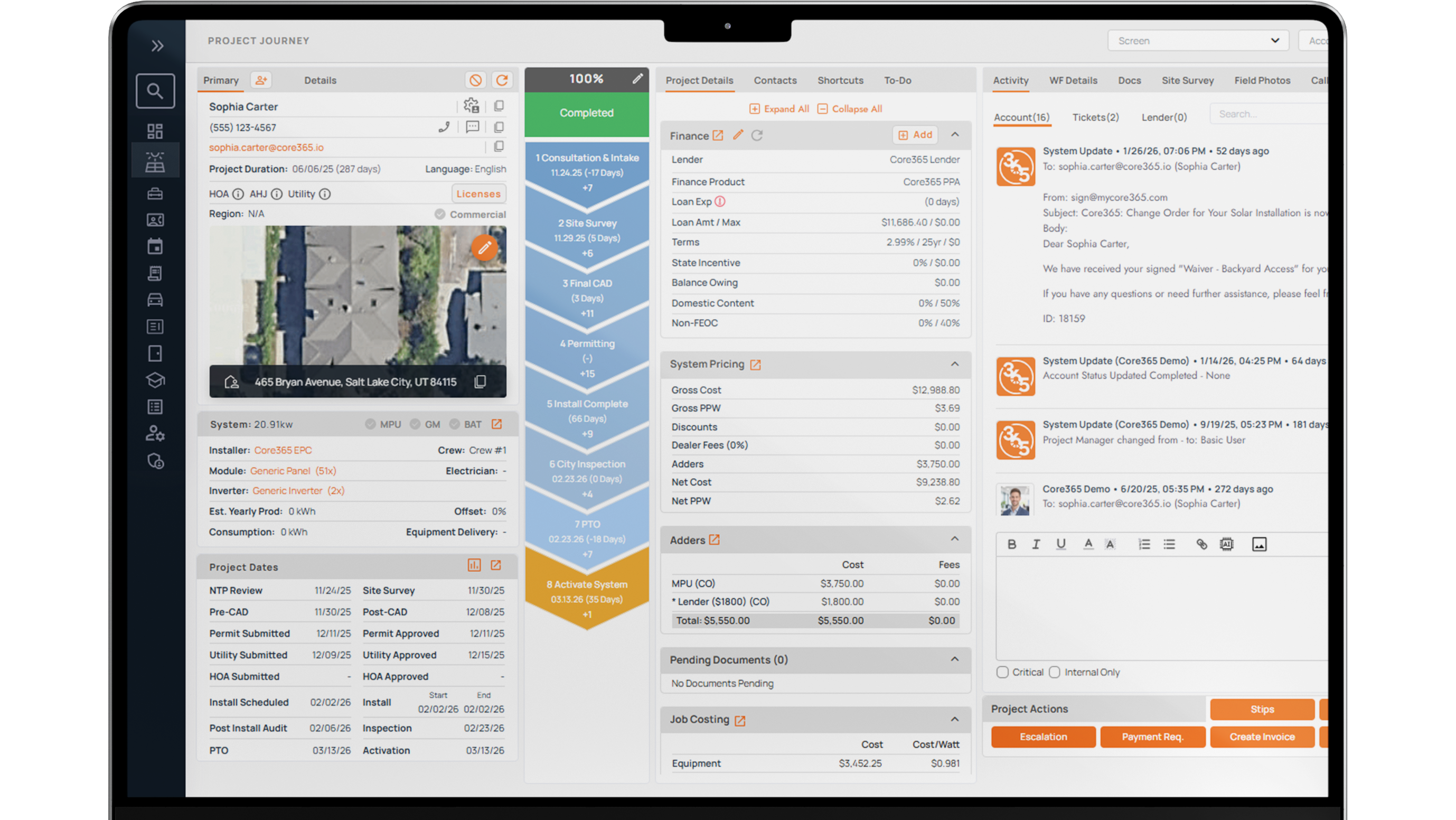Screen dimensions: 1456x820
Task: Click the sophia.carter@core365.io email link
Action: [266, 147]
